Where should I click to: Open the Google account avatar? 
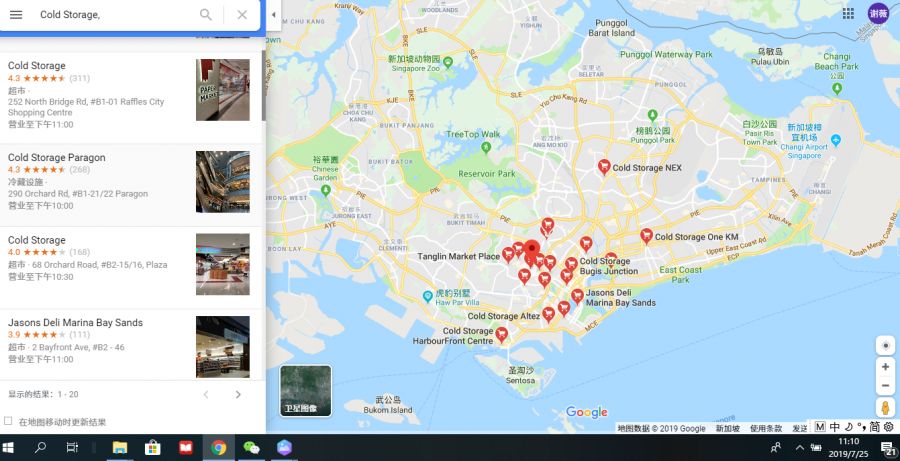tap(878, 14)
